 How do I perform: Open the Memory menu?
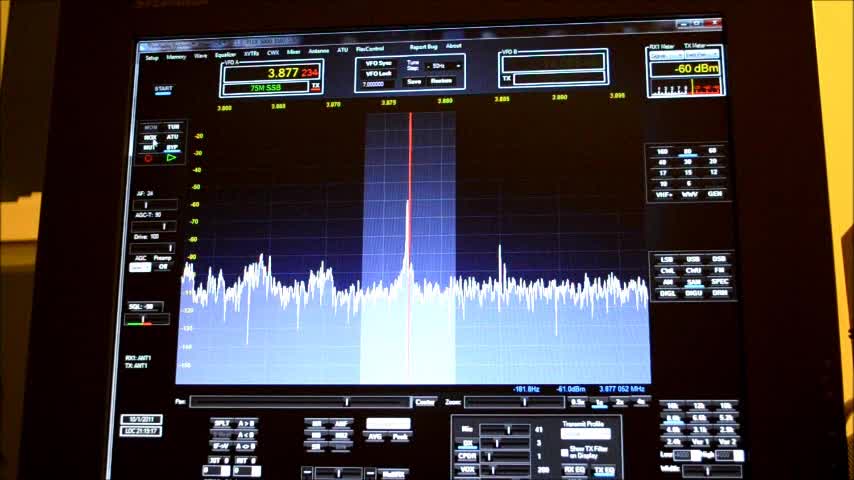click(x=176, y=57)
